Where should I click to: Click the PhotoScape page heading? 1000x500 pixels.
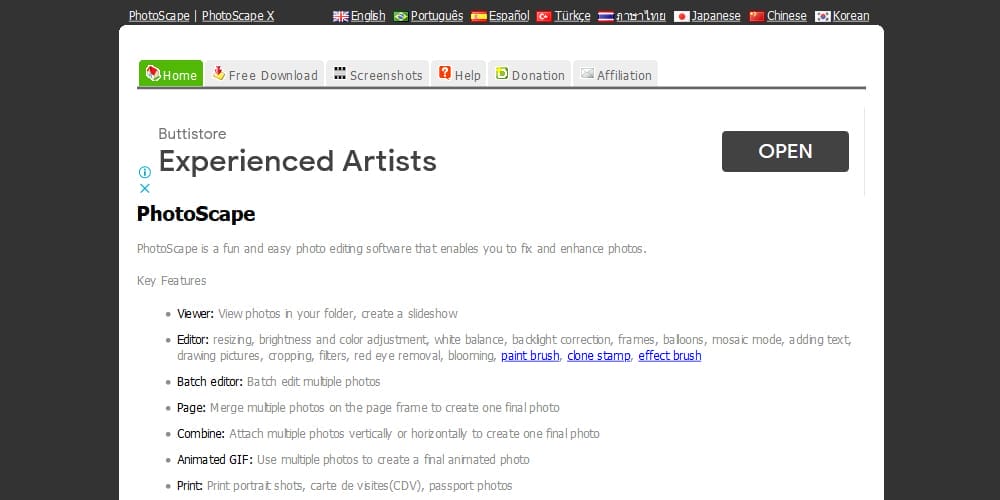pos(196,214)
